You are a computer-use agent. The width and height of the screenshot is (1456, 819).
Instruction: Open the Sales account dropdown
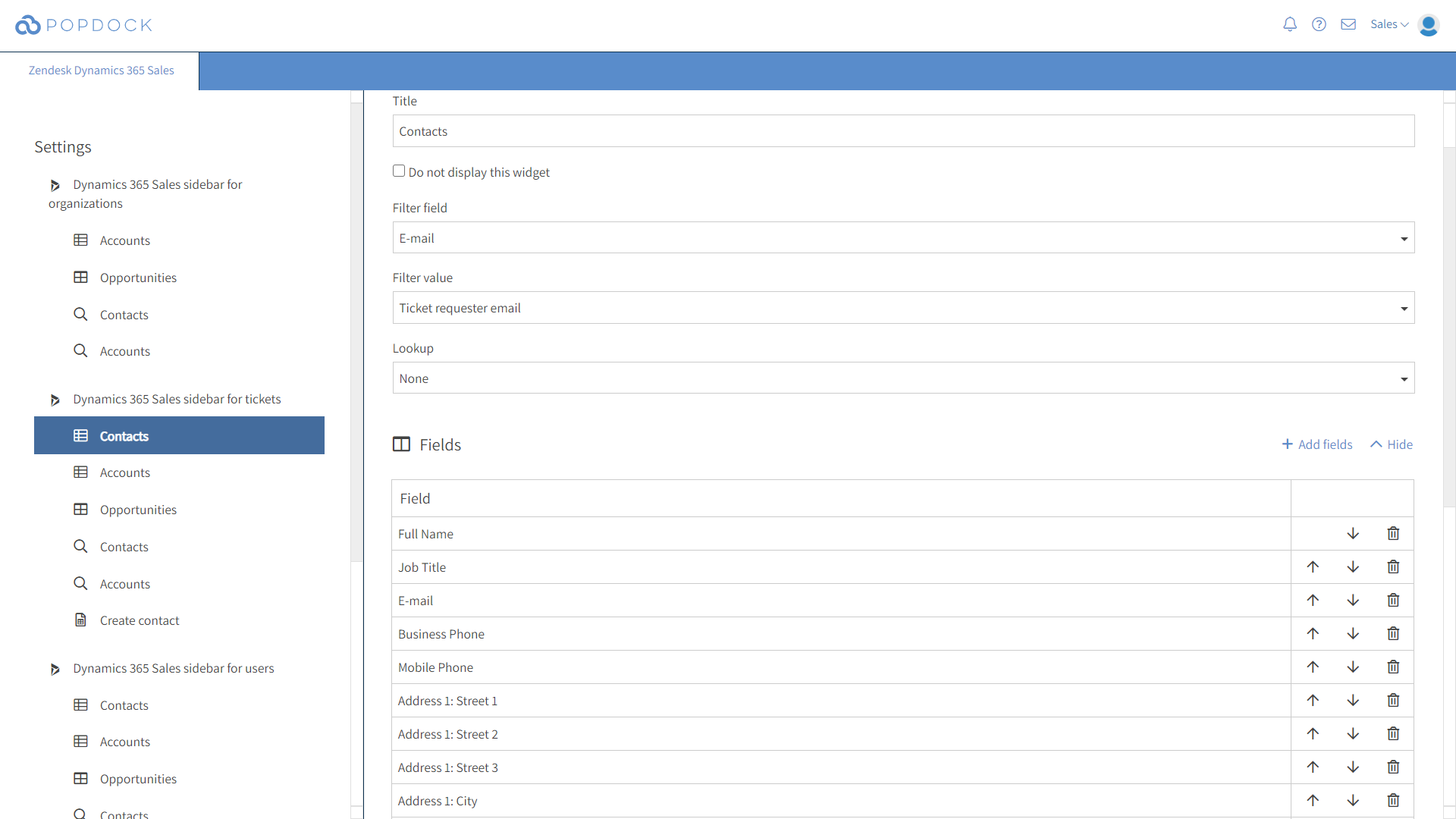point(1389,24)
